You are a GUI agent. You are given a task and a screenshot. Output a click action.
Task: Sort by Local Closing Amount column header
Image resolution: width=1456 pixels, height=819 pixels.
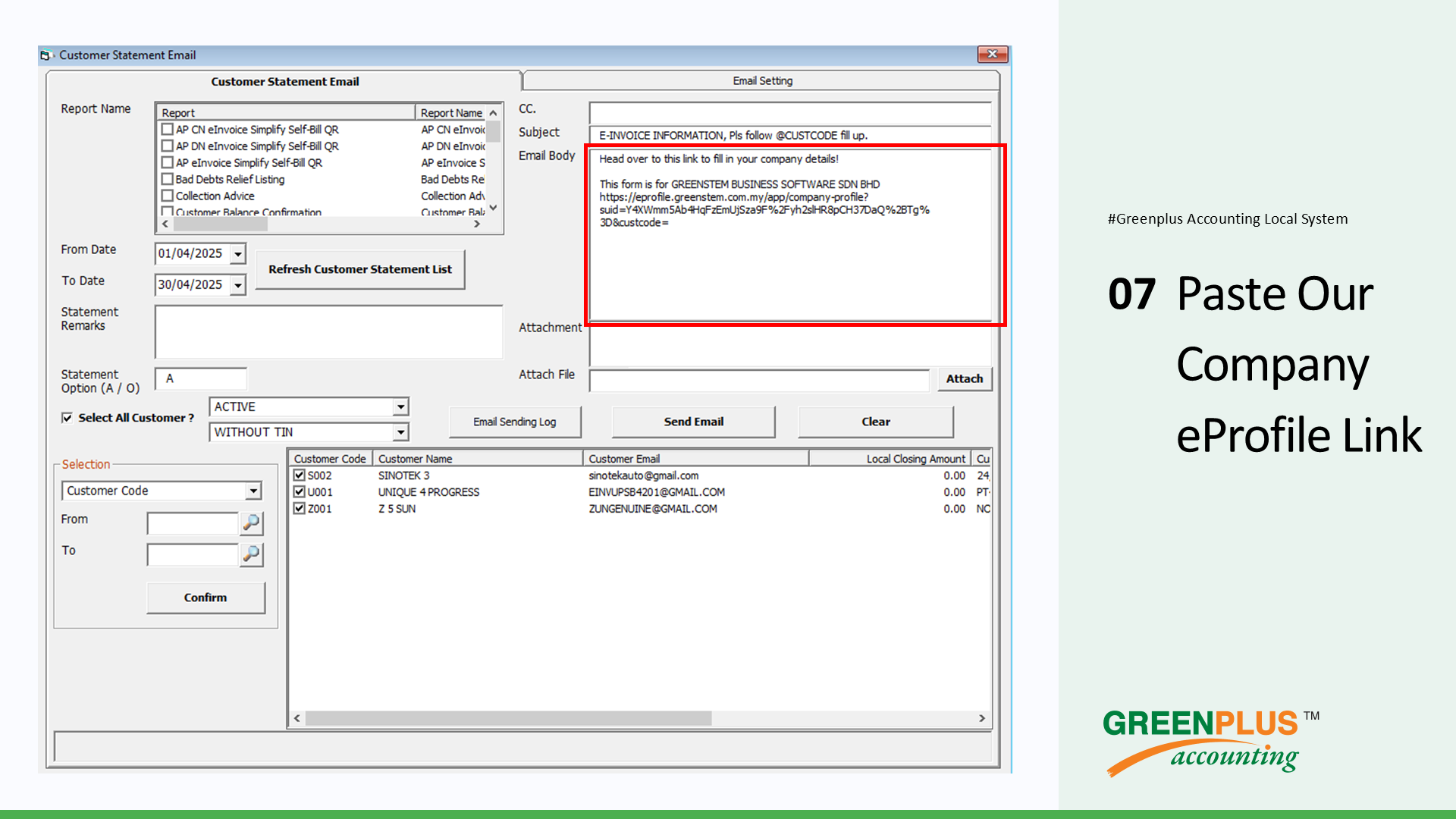click(890, 459)
